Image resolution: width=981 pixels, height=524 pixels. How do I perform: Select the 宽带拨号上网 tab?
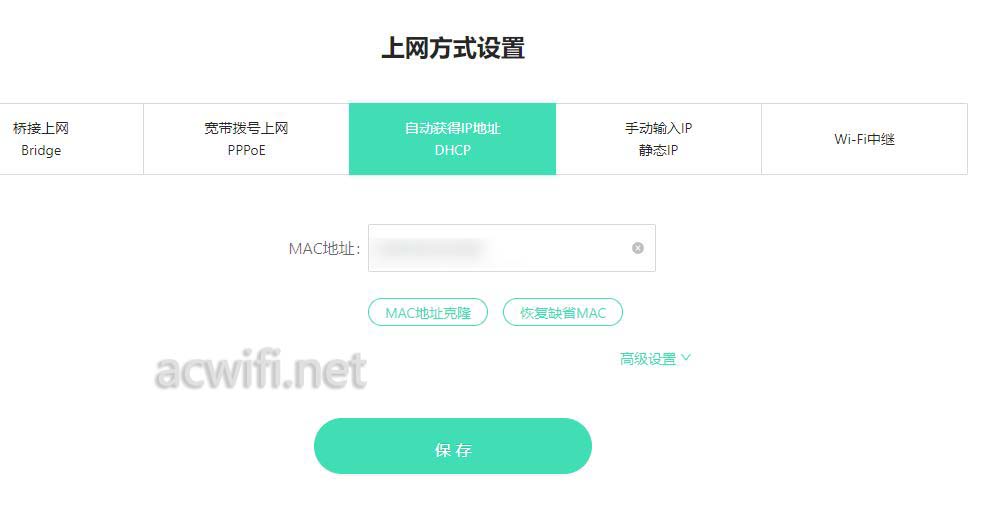point(247,139)
